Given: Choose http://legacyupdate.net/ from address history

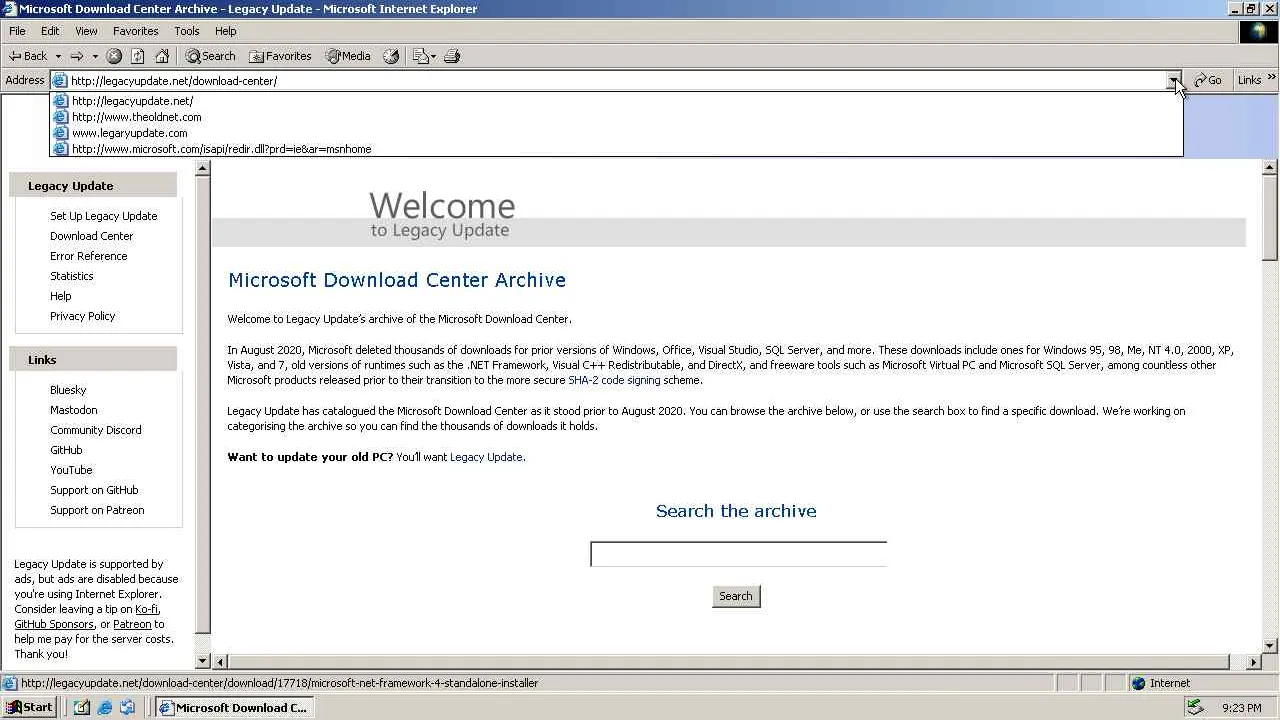Looking at the screenshot, I should click(x=616, y=101).
